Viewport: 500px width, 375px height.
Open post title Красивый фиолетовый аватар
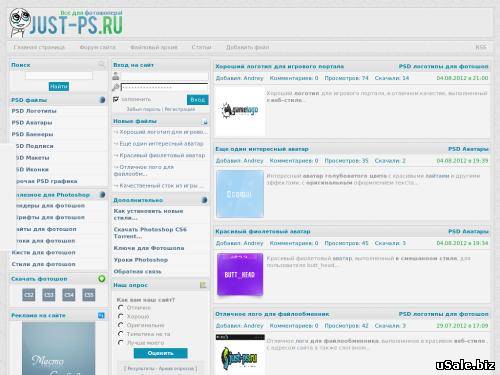(x=263, y=231)
